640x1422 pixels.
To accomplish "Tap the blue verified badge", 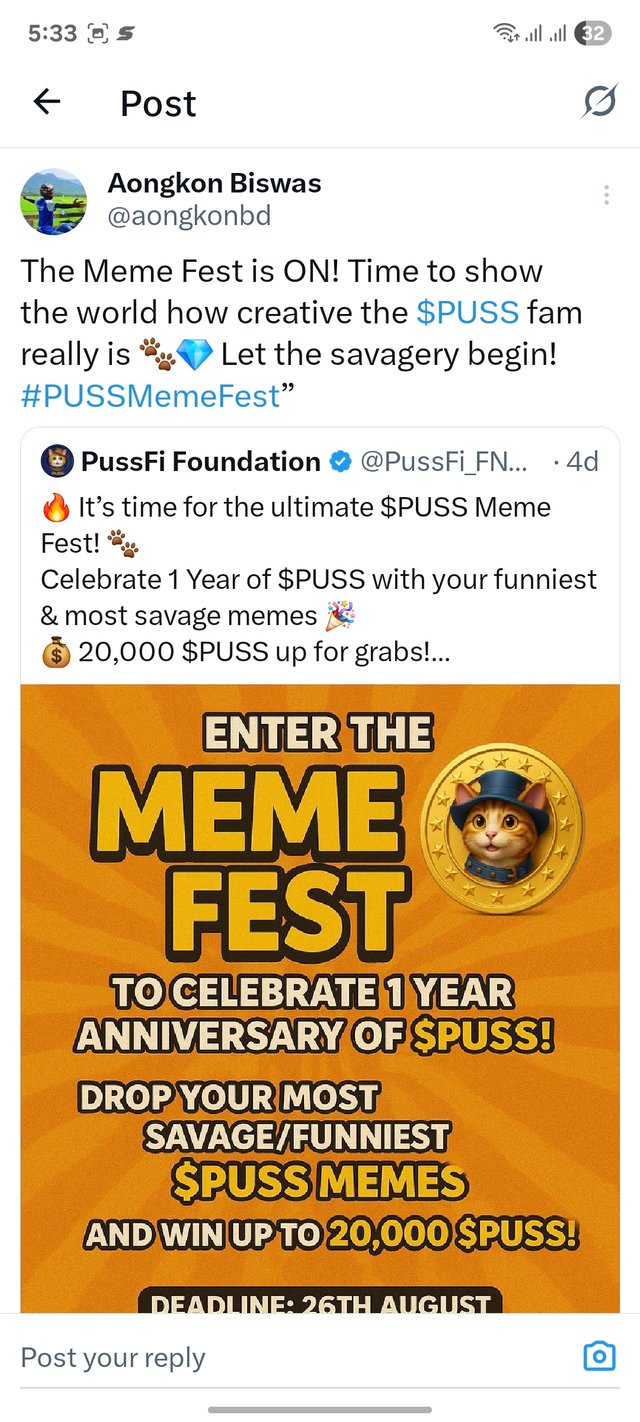I will [x=341, y=461].
